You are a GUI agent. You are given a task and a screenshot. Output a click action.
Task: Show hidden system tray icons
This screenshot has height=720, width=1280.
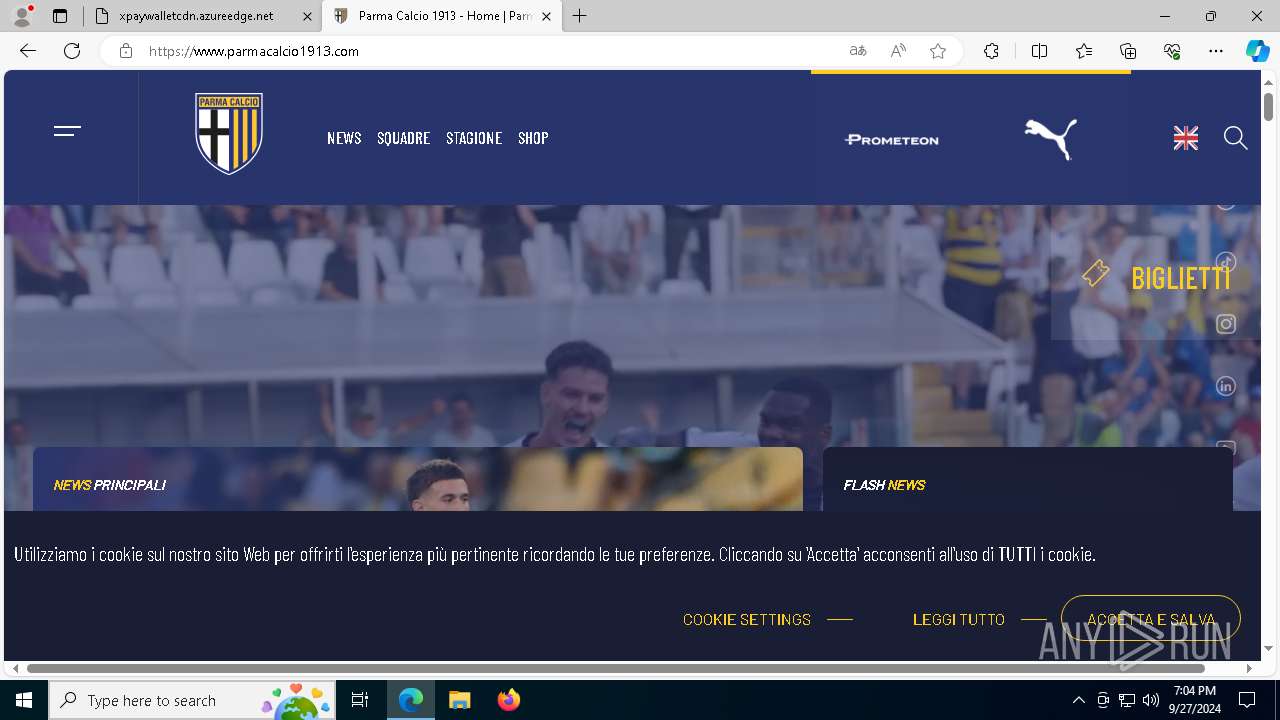(1078, 700)
